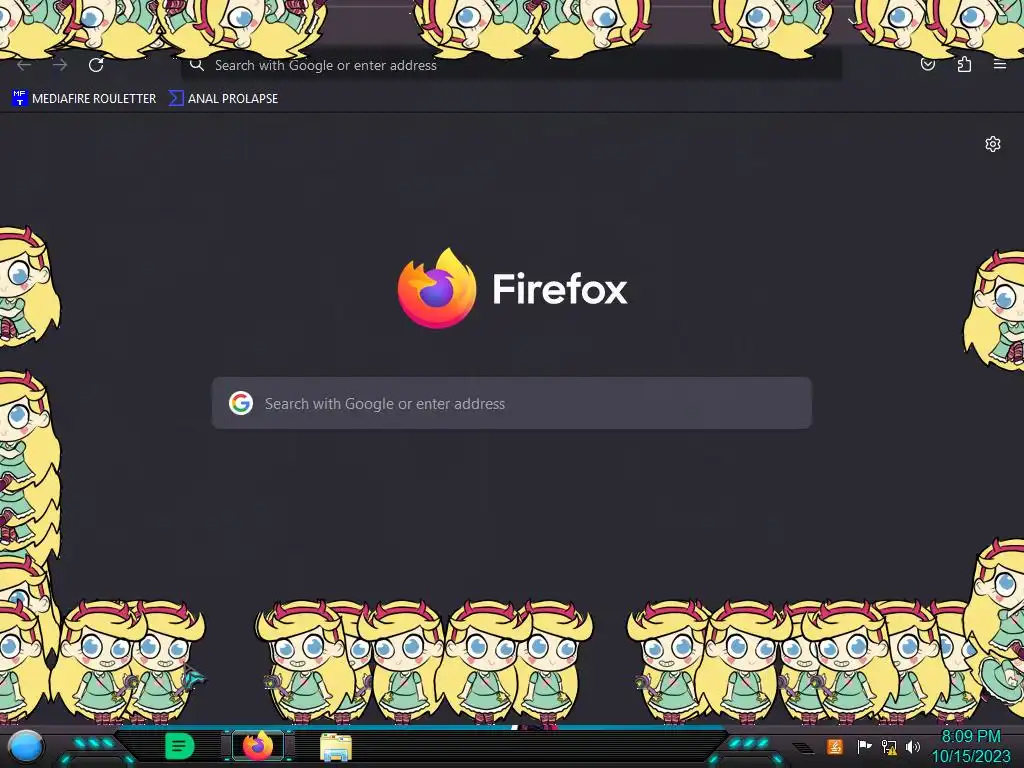Open the Start orb menu
This screenshot has width=1024, height=768.
pos(25,746)
